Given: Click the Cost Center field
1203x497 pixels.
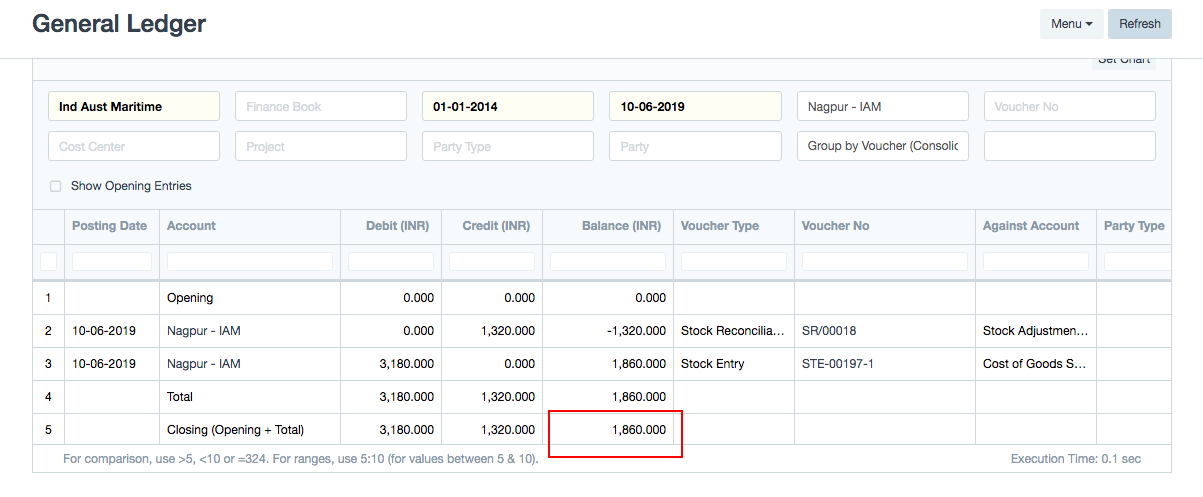Looking at the screenshot, I should (133, 146).
